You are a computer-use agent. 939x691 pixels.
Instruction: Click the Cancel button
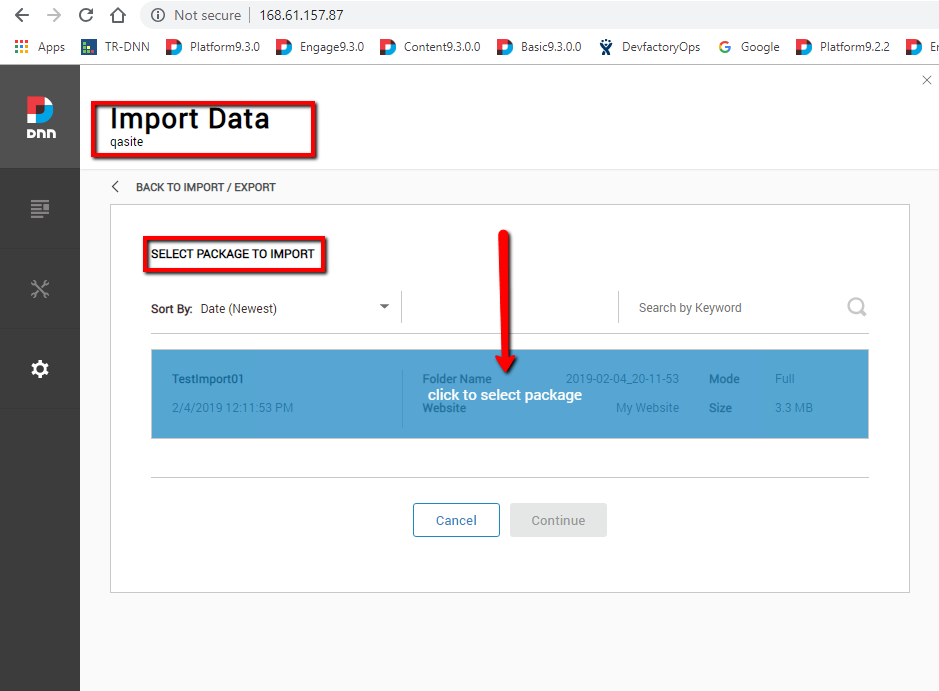click(456, 520)
